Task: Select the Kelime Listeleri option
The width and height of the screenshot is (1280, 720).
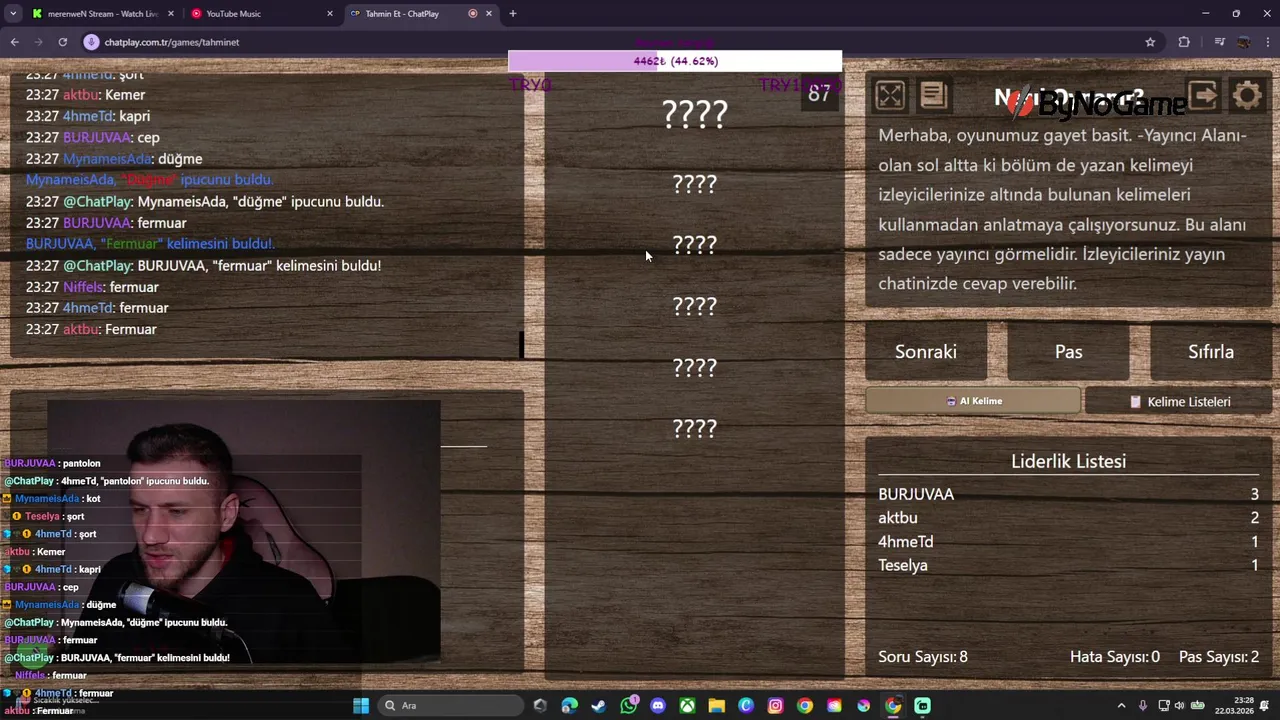Action: pyautogui.click(x=1179, y=401)
